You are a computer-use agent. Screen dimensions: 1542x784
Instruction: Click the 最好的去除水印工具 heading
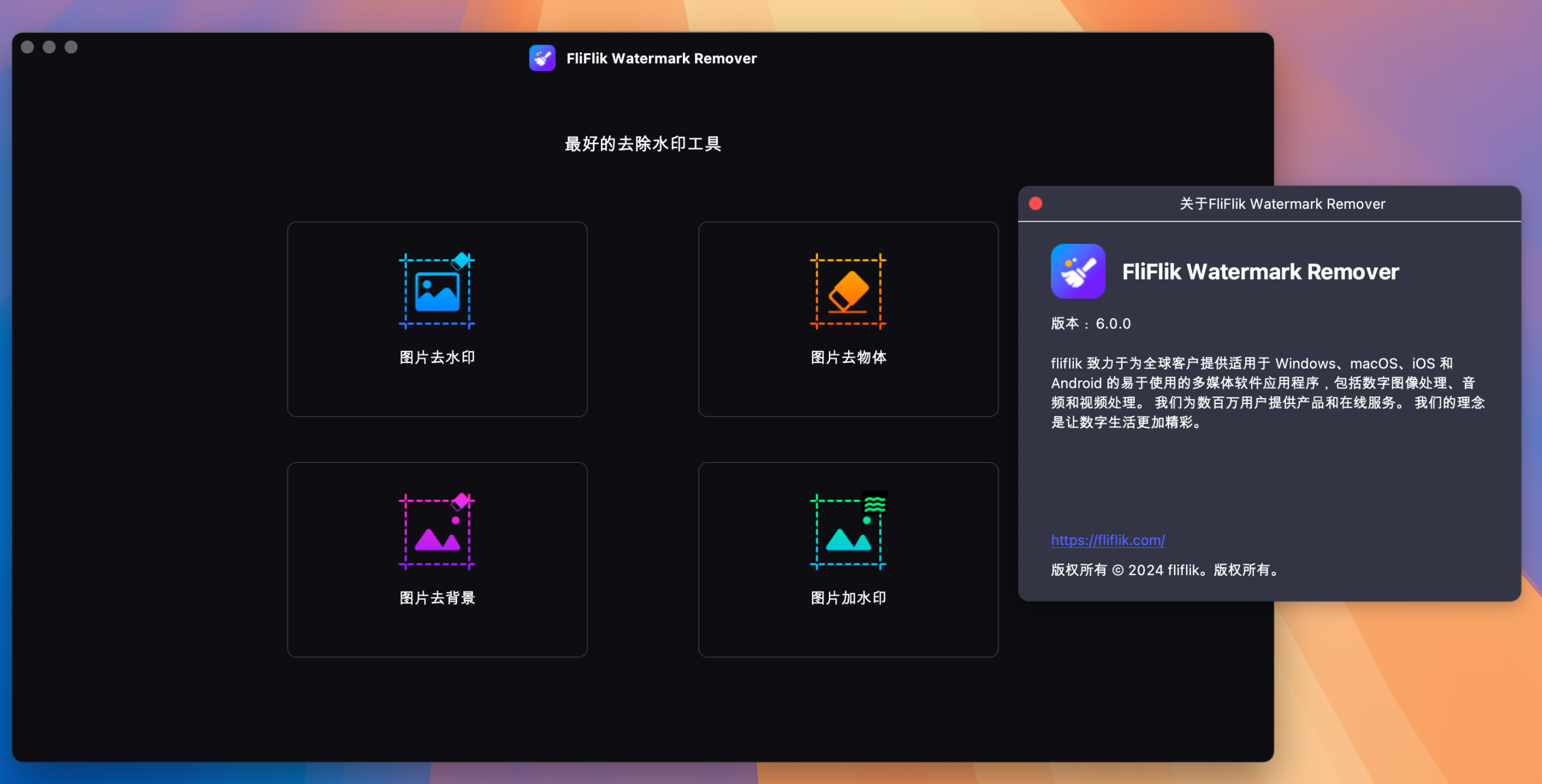[643, 144]
